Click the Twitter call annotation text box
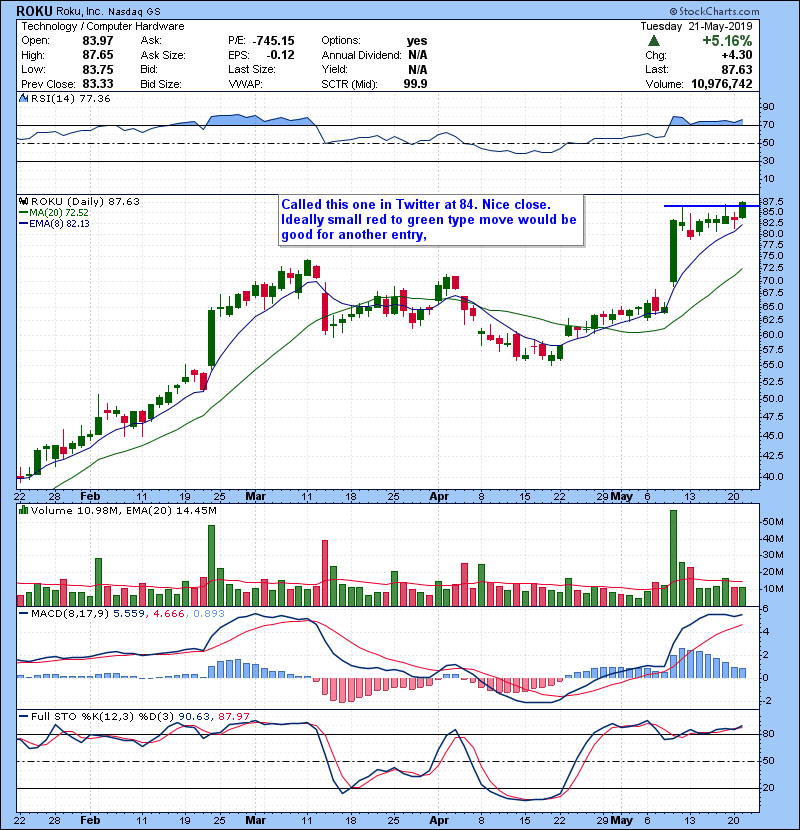800x830 pixels. tap(431, 220)
